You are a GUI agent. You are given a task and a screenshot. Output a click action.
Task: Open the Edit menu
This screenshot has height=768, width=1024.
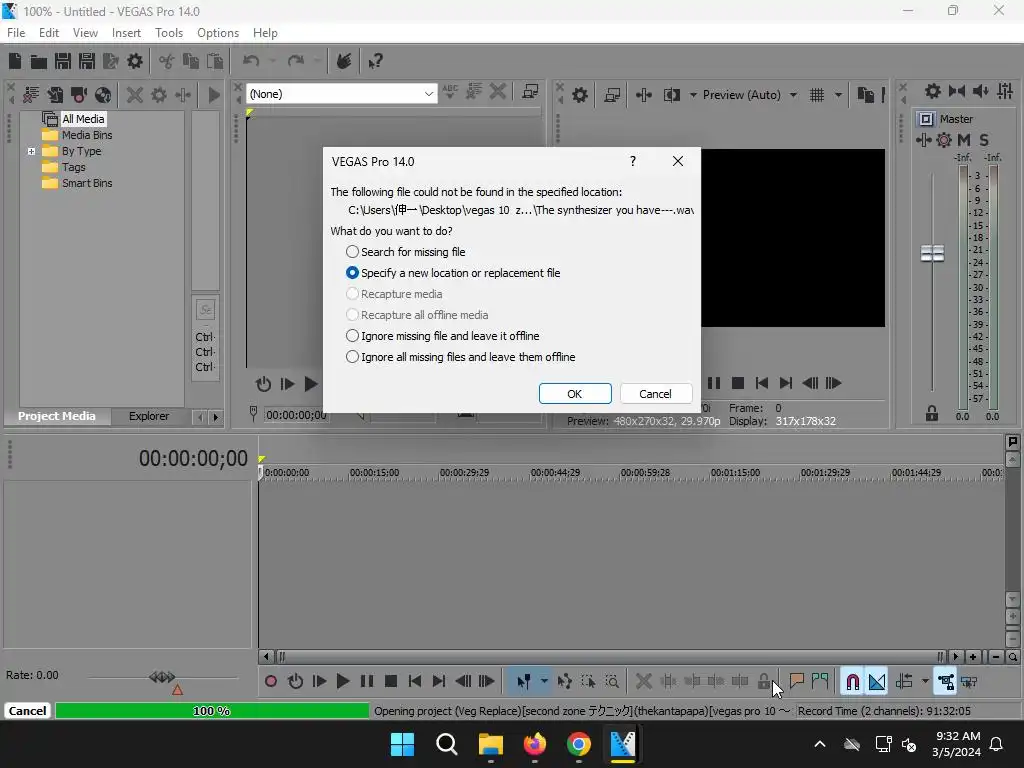click(48, 33)
